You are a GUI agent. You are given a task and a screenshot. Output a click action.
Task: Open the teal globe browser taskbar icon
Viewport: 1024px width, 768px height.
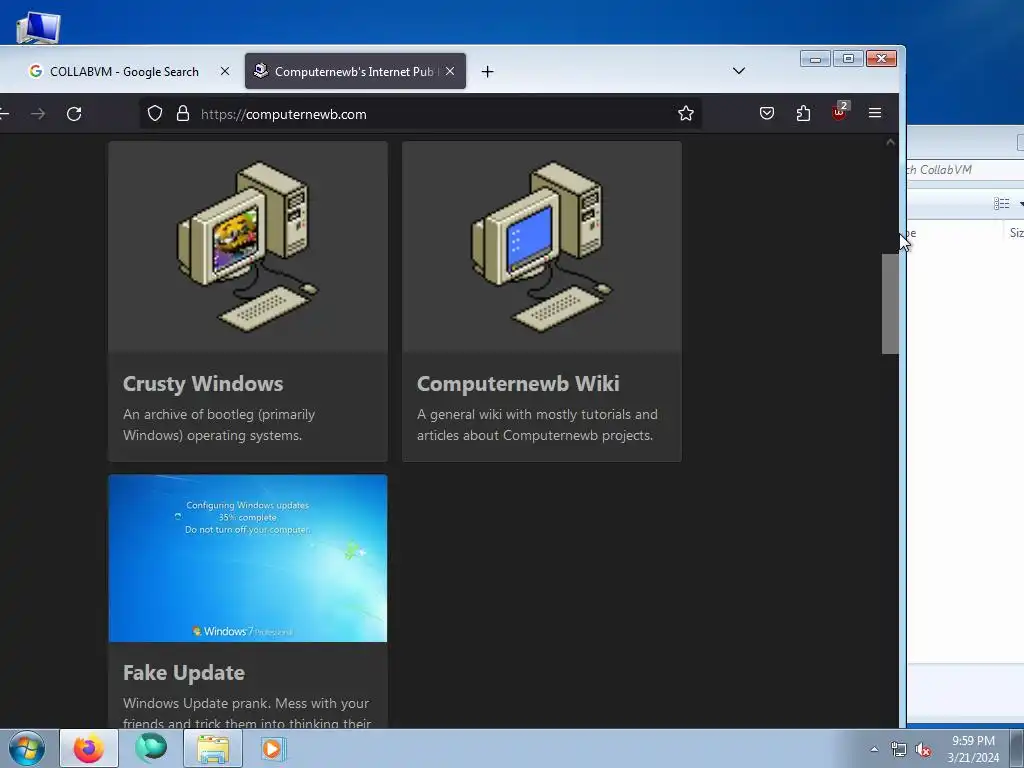pyautogui.click(x=151, y=748)
